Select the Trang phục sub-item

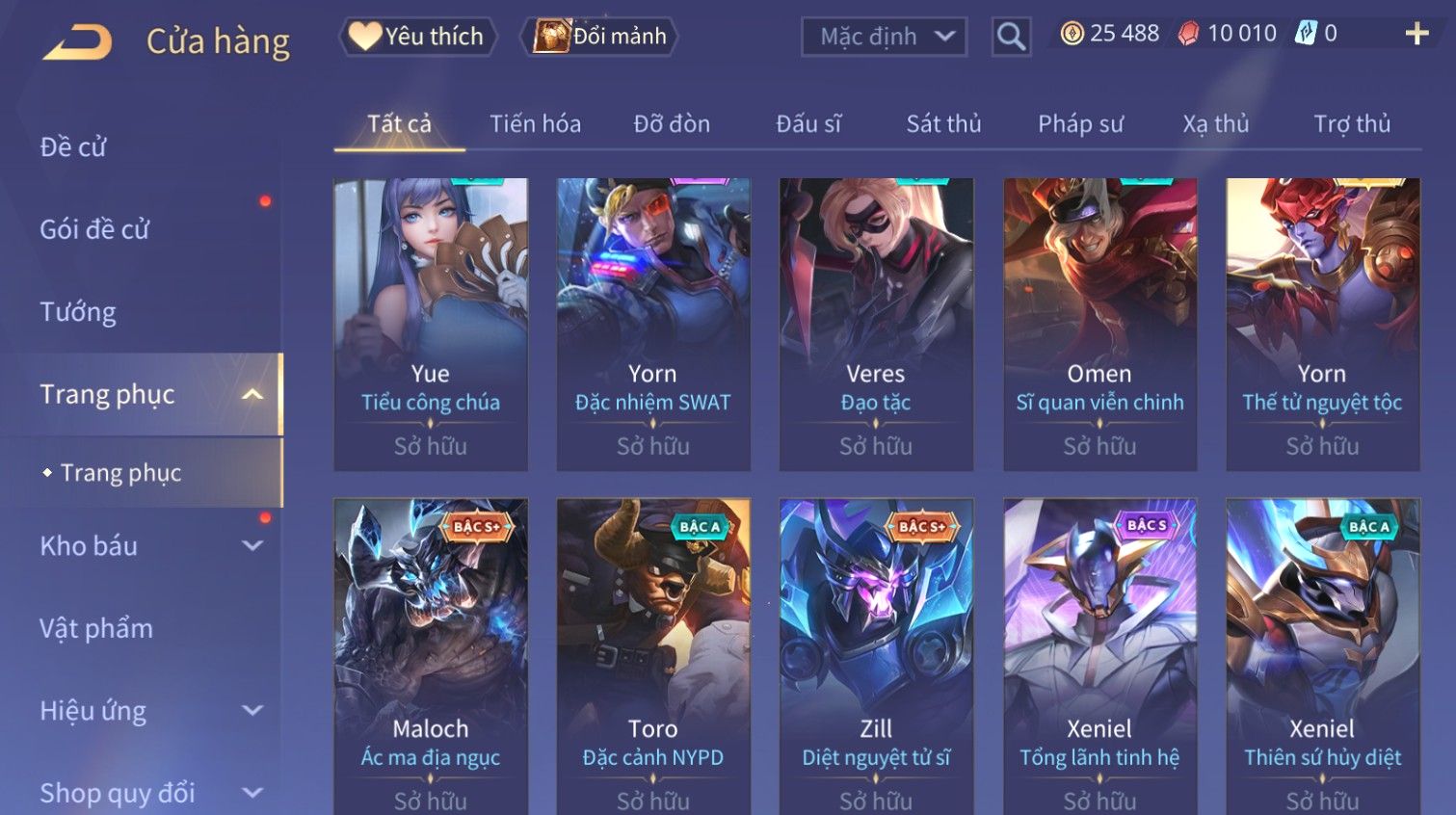coord(120,473)
